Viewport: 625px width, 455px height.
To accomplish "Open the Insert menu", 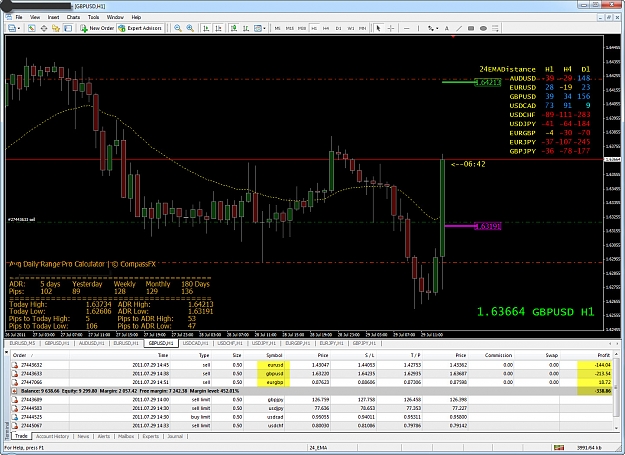I will 53,17.
